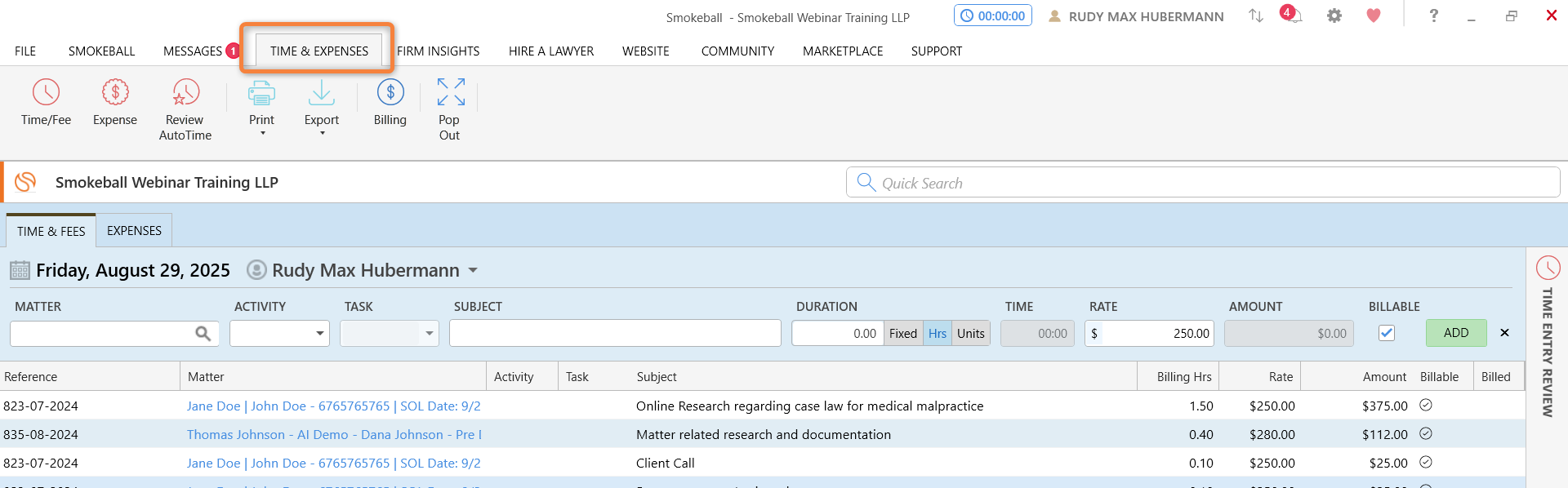Click the Export toolbar icon

point(322,93)
